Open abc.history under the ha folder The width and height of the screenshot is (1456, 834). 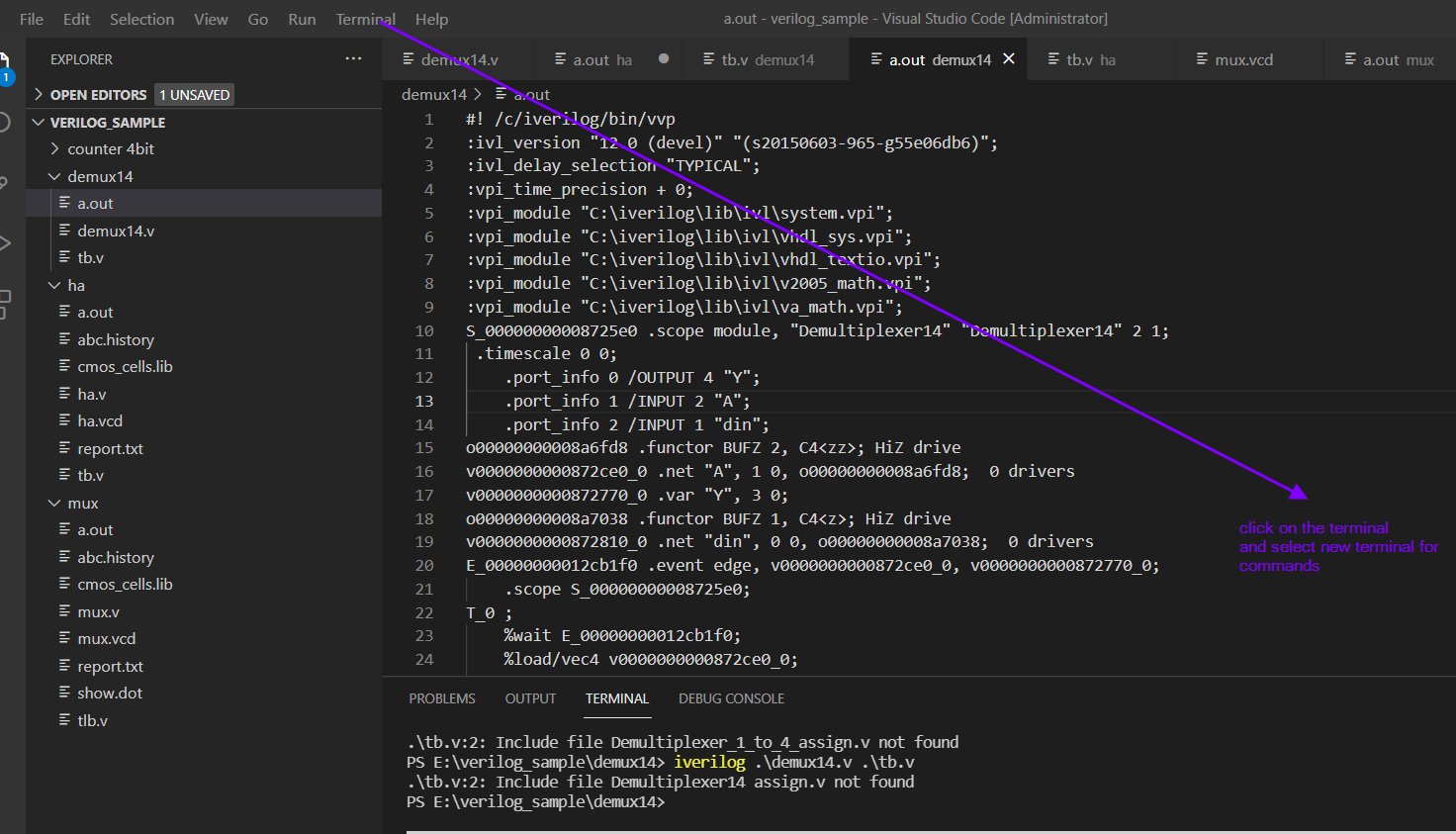pyautogui.click(x=204, y=339)
